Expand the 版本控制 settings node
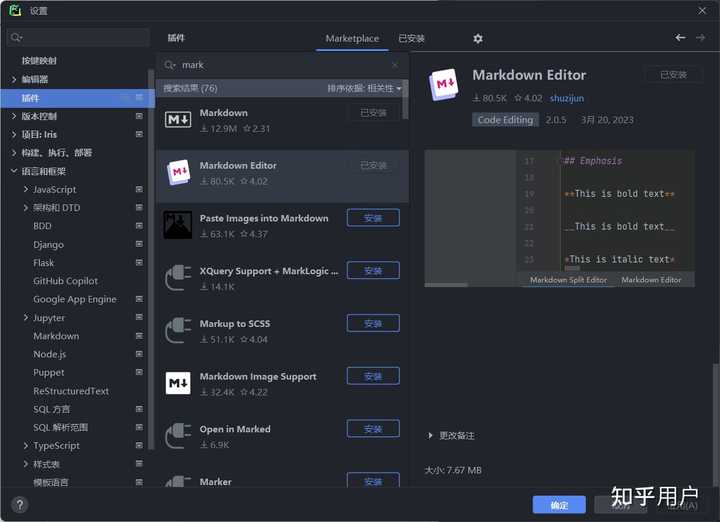Screen dimensions: 720x522 point(14,116)
